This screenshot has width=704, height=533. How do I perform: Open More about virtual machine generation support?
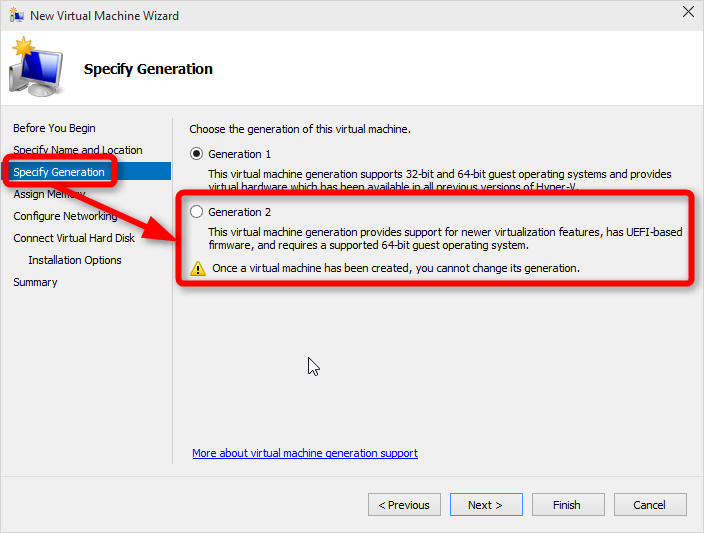pos(305,453)
